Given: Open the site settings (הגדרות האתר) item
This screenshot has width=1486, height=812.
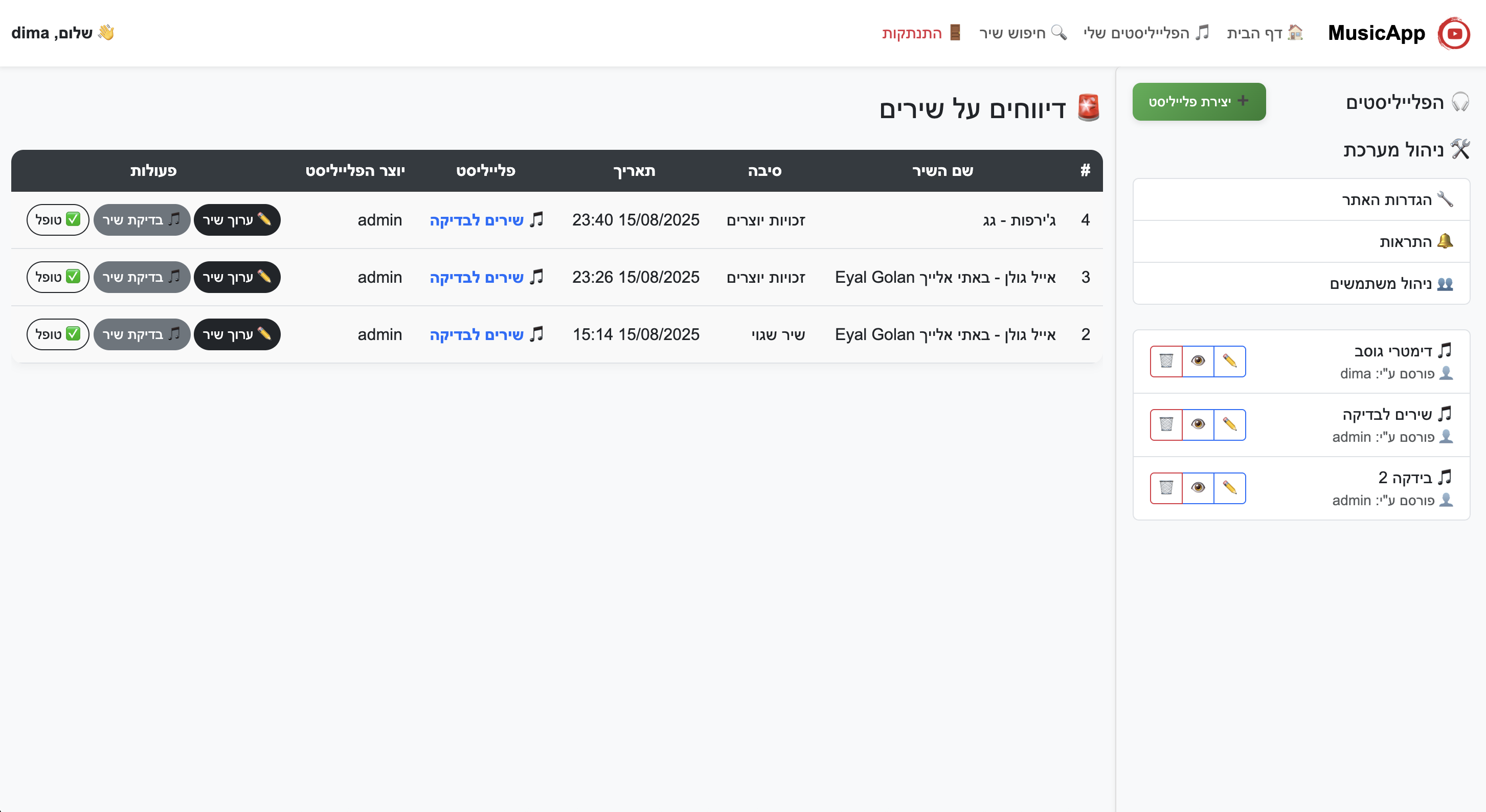Looking at the screenshot, I should pos(1397,199).
